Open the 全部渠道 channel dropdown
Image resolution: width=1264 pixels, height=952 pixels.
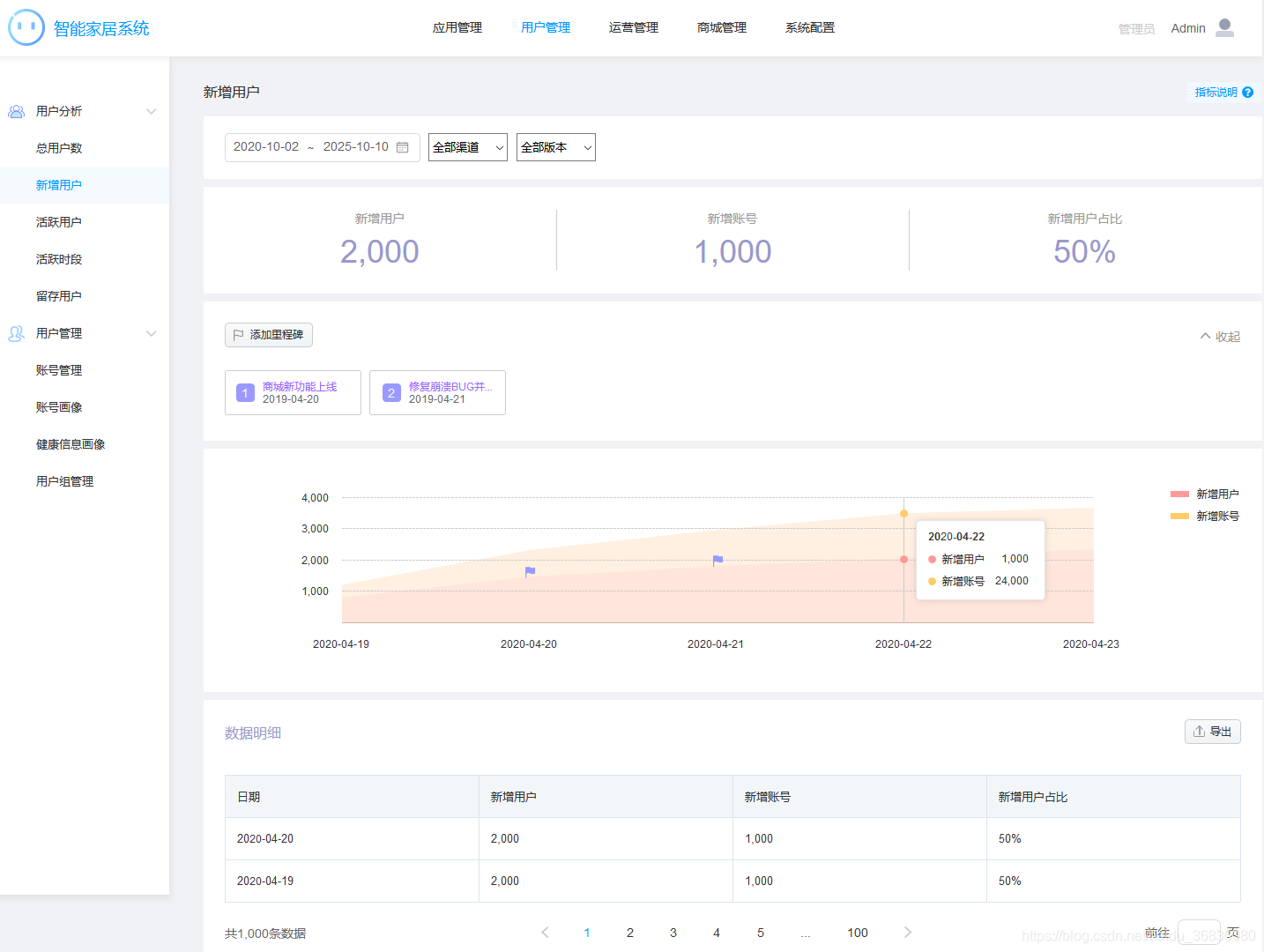pos(468,147)
